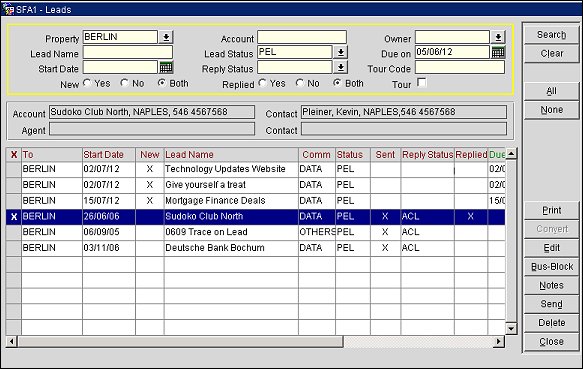This screenshot has height=369, width=583.
Task: Tick the Tour checkbox
Action: click(422, 82)
